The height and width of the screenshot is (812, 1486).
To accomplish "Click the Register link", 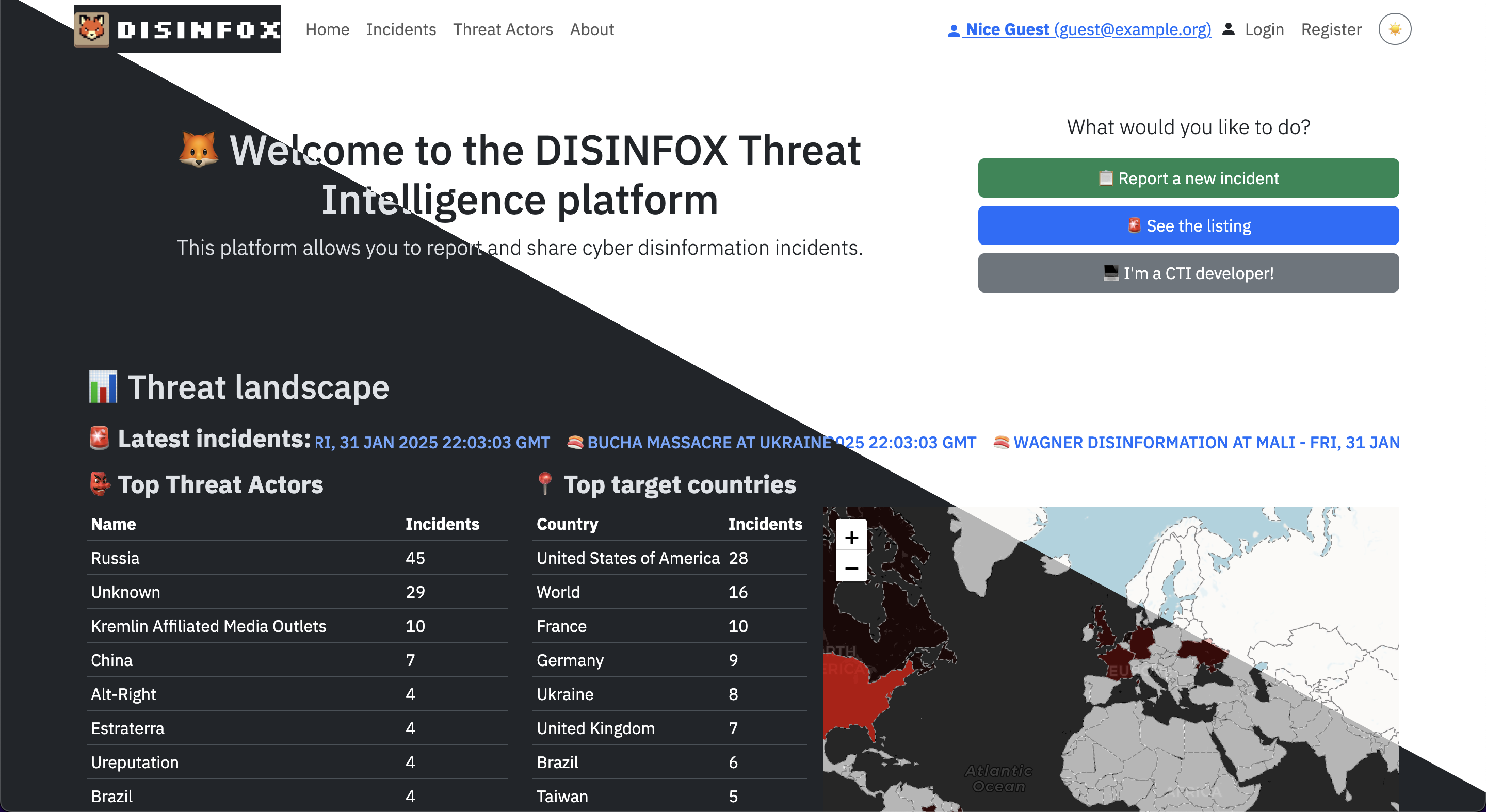I will point(1331,29).
